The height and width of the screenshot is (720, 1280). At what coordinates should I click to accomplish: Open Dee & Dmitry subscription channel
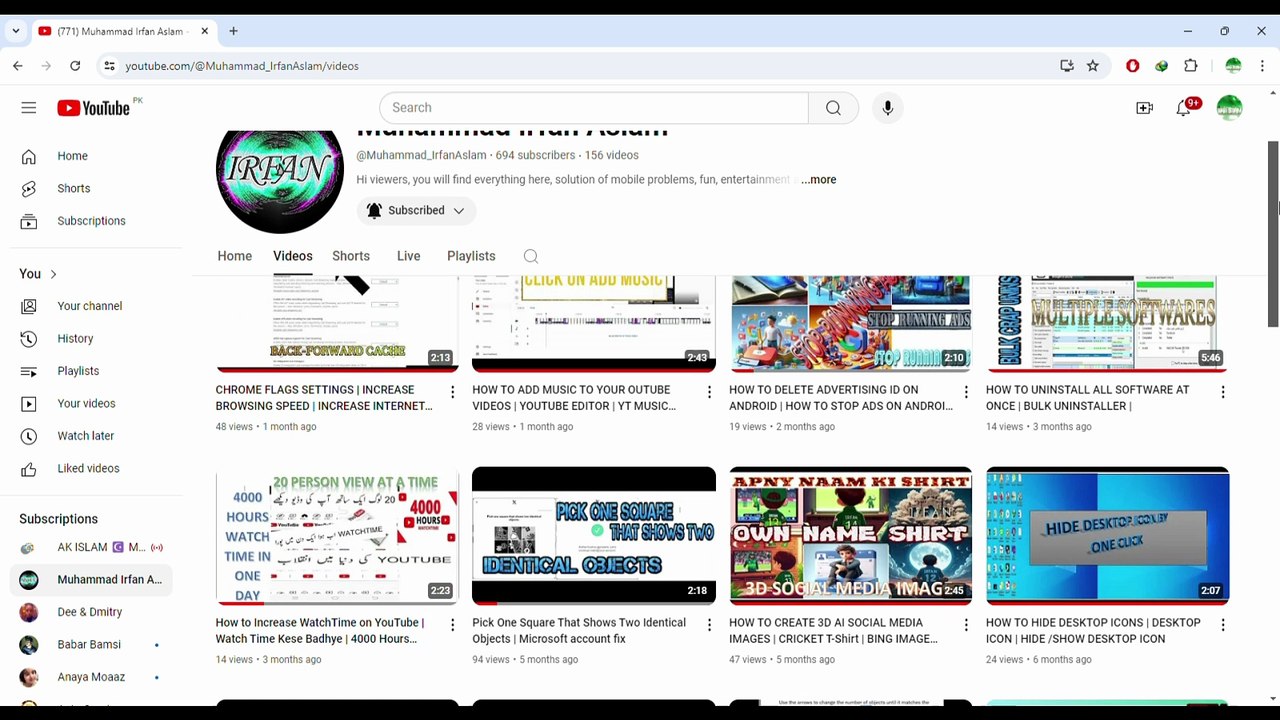coord(91,612)
